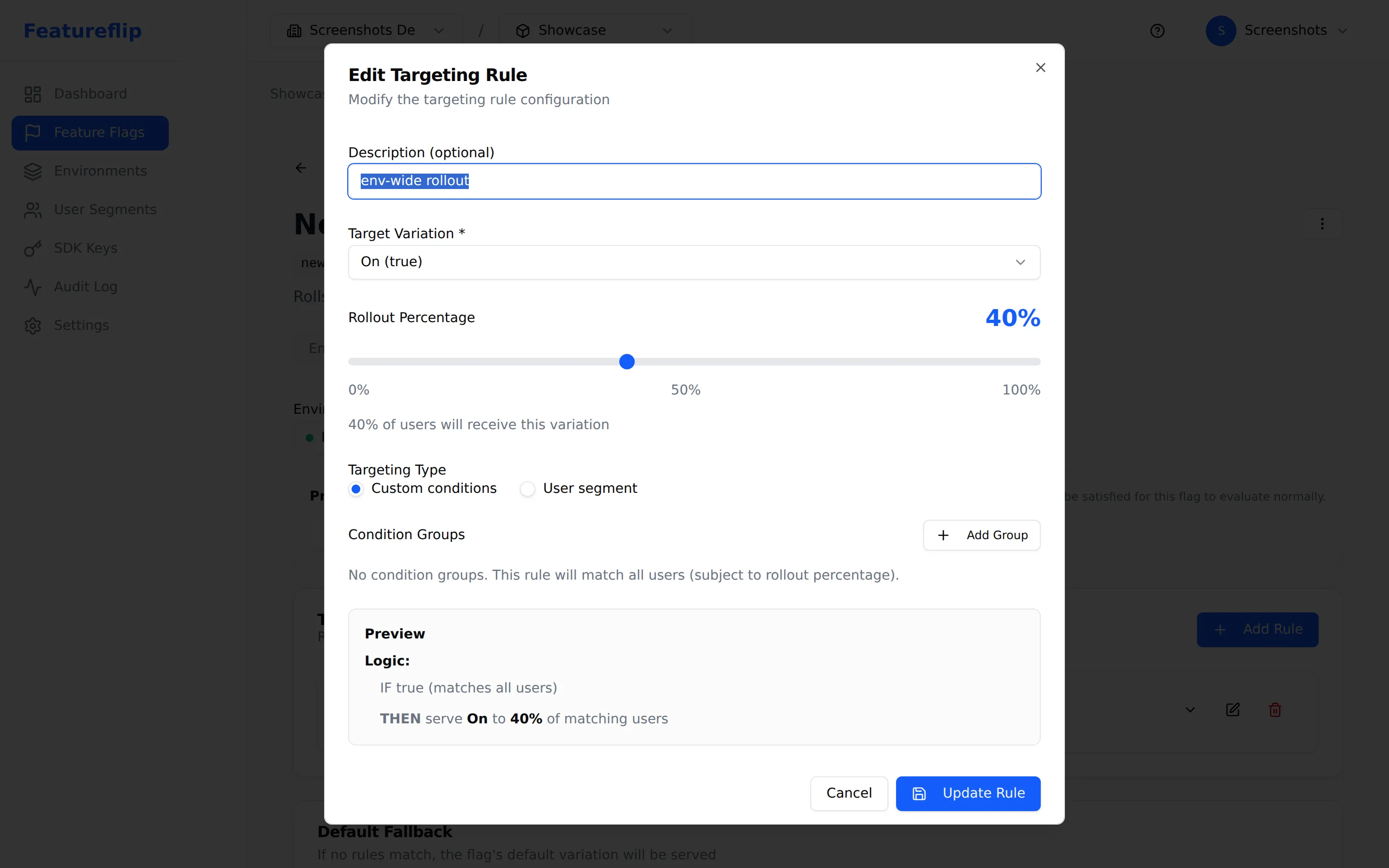1389x868 pixels.
Task: Click the building icon in organization selector
Action: coord(294,31)
